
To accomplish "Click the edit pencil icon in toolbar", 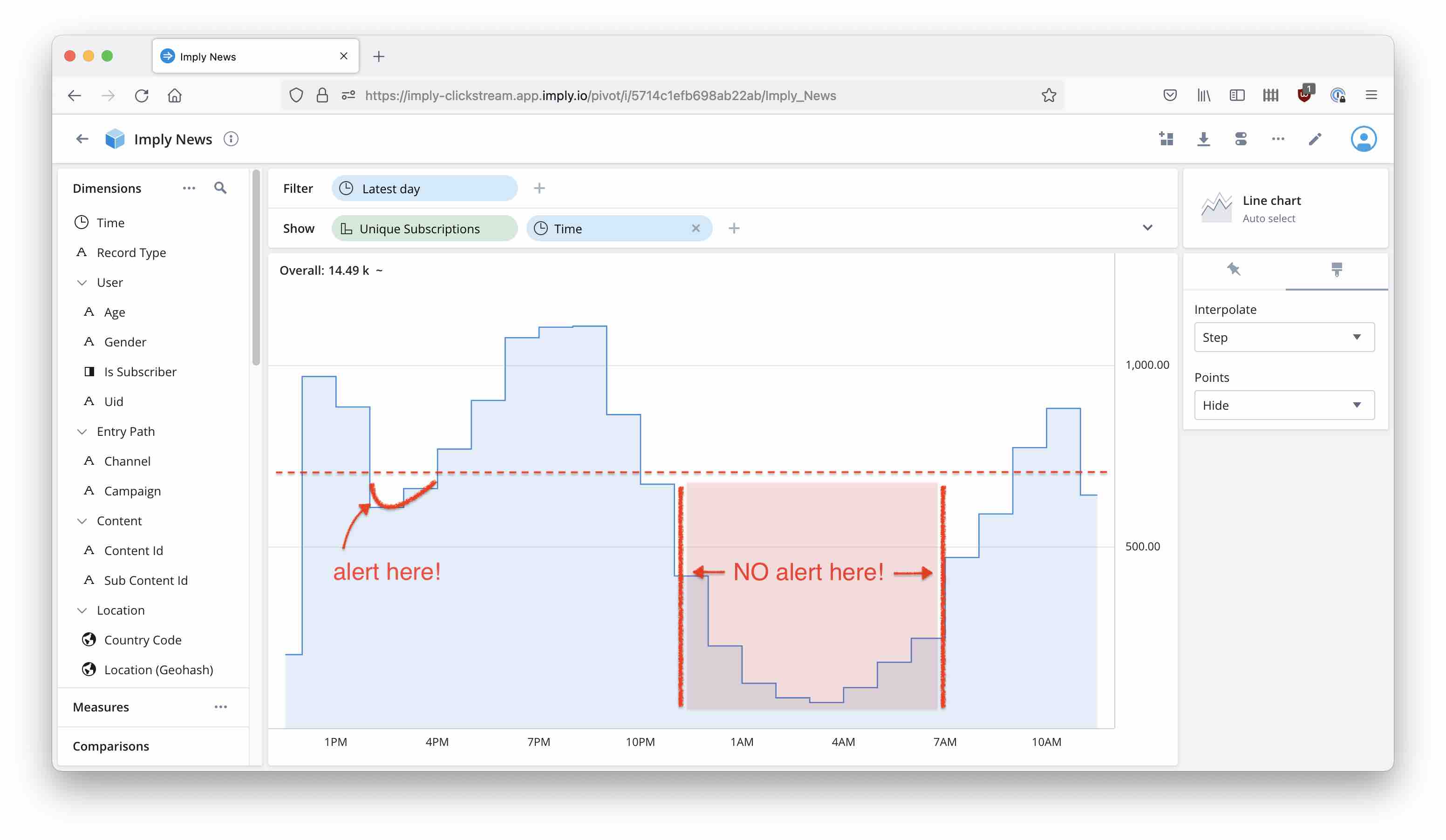I will [x=1314, y=139].
